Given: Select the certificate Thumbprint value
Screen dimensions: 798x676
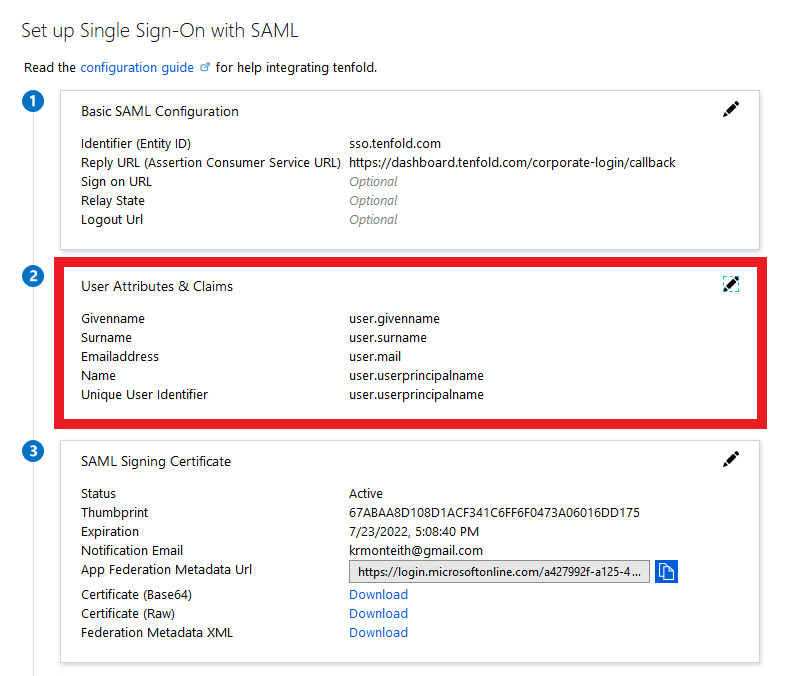Looking at the screenshot, I should pyautogui.click(x=494, y=513).
